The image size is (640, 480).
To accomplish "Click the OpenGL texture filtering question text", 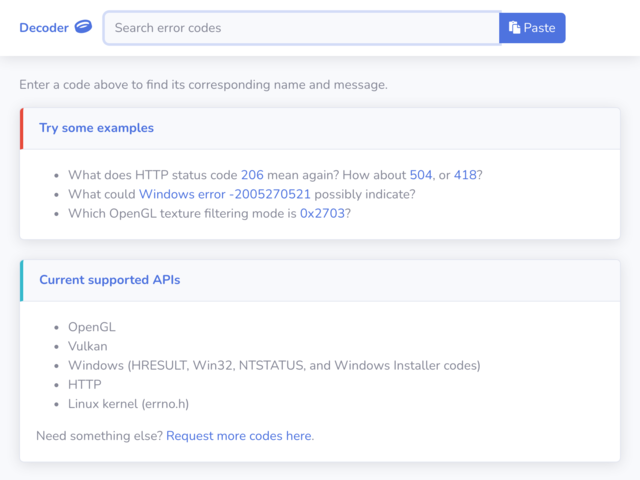I will pos(182,213).
